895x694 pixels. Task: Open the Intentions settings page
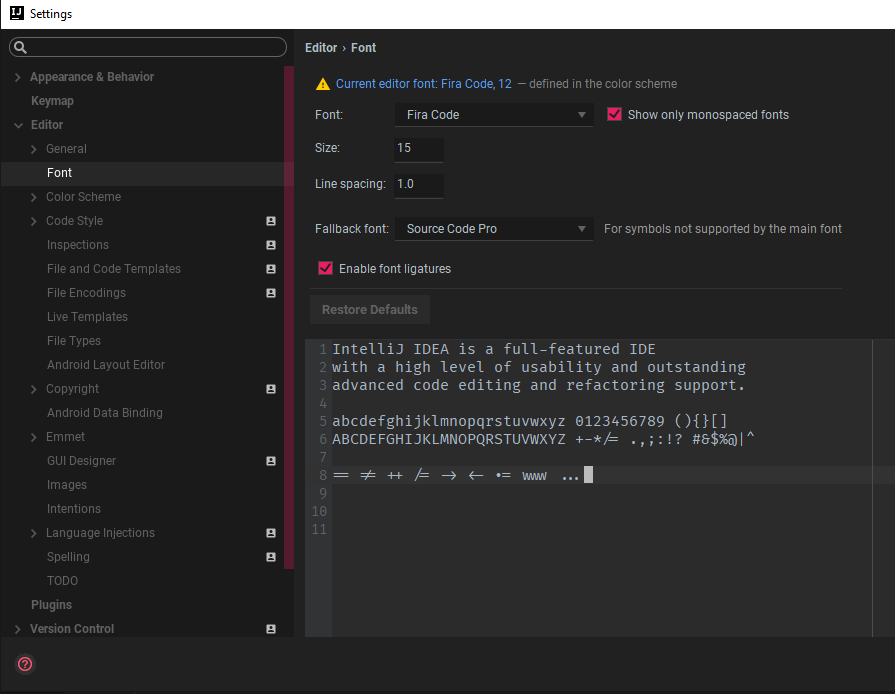coord(74,509)
